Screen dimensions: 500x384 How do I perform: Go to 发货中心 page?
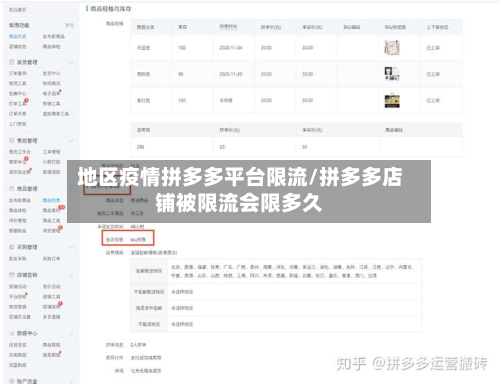(51, 73)
